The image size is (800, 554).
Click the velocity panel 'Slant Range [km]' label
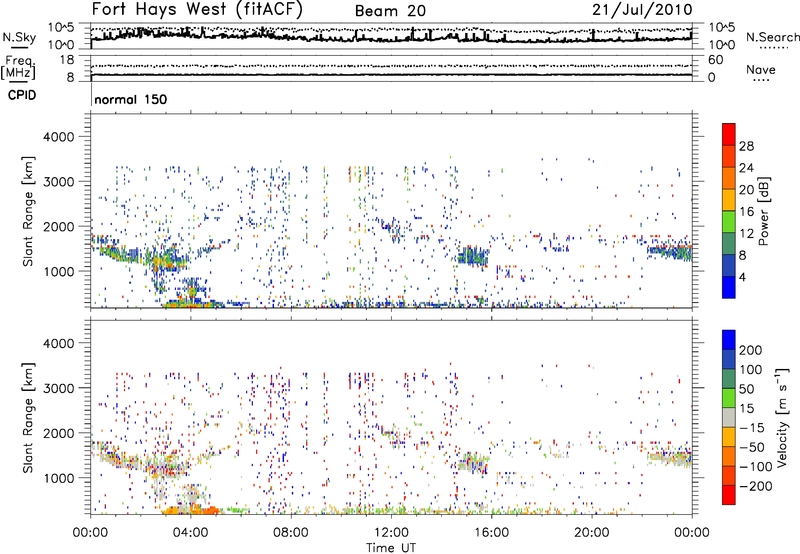(x=28, y=418)
